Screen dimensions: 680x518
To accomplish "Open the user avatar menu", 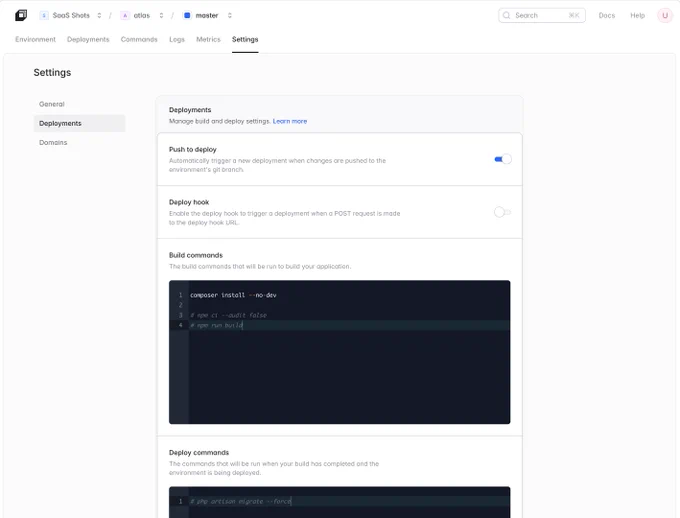I will 665,16.
